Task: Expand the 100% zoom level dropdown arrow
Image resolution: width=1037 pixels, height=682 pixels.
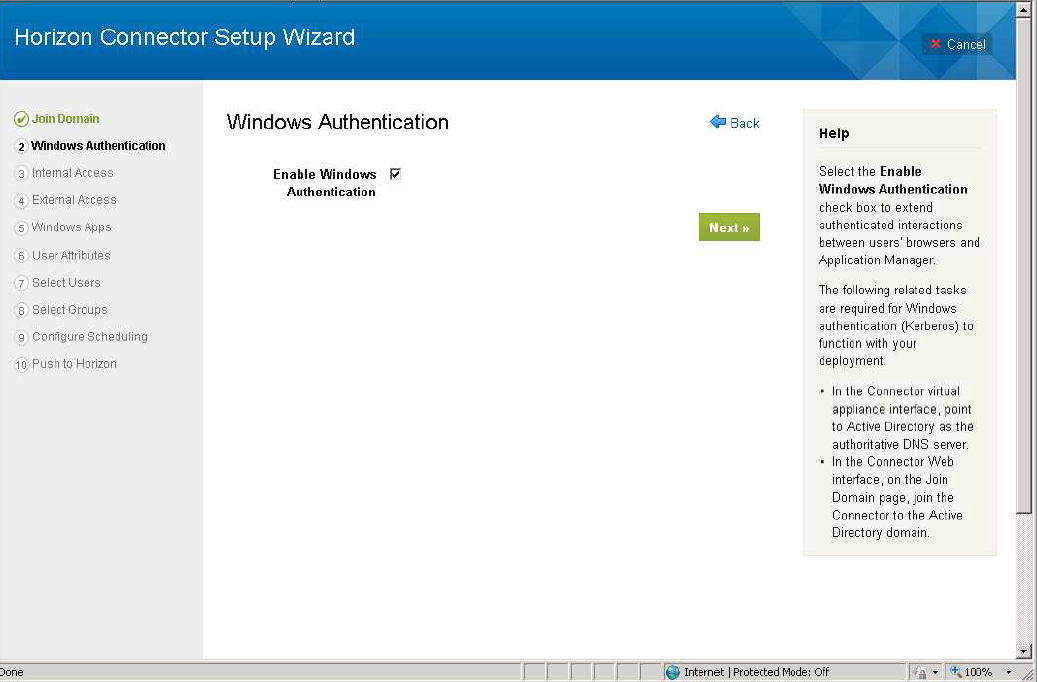Action: tap(1008, 672)
